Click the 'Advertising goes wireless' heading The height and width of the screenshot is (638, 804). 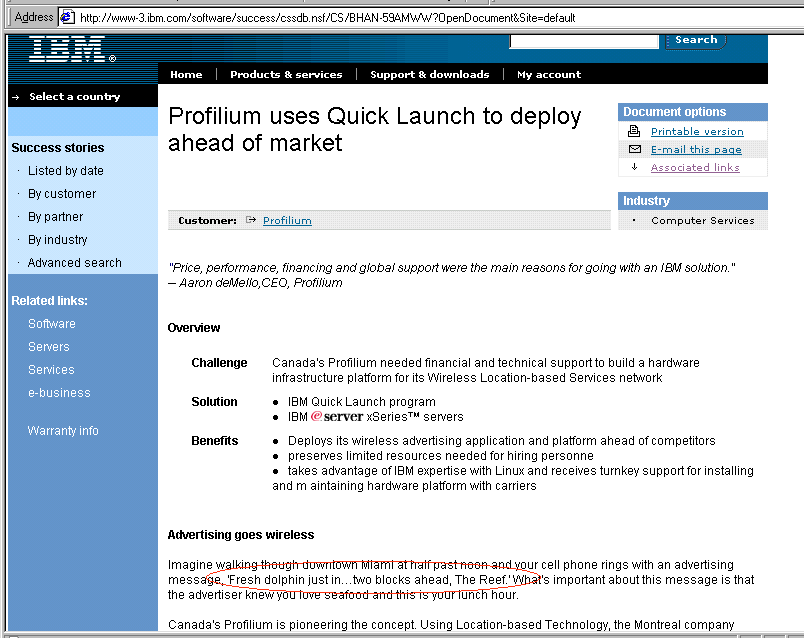point(241,534)
